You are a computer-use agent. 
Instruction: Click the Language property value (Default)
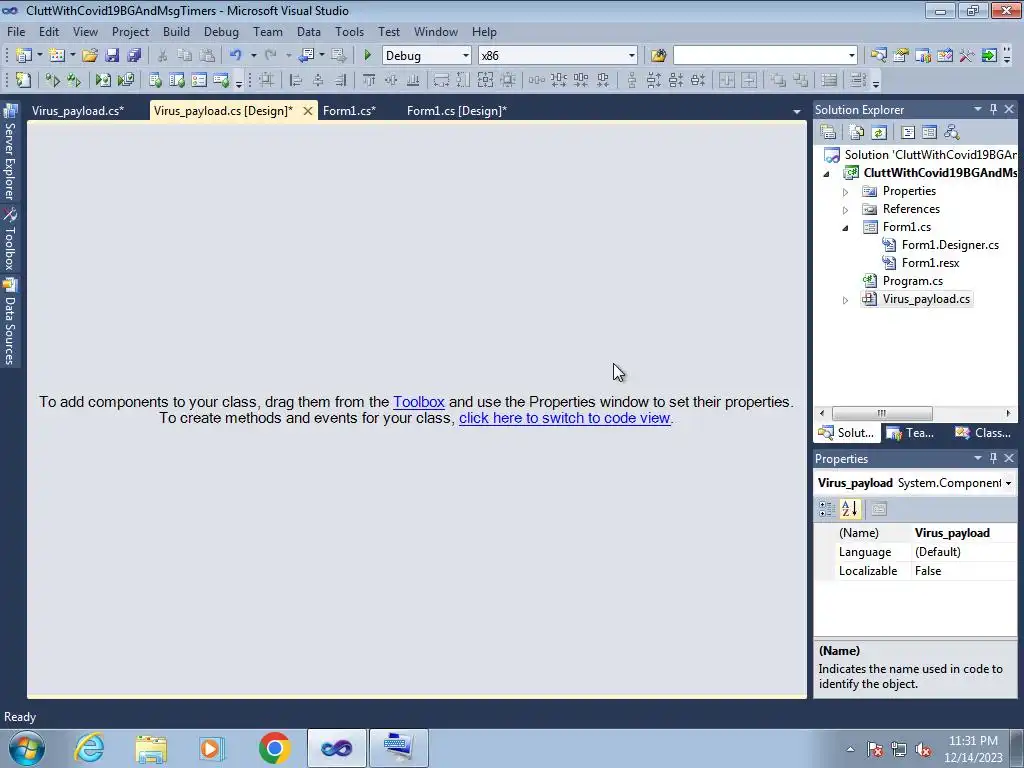point(963,552)
